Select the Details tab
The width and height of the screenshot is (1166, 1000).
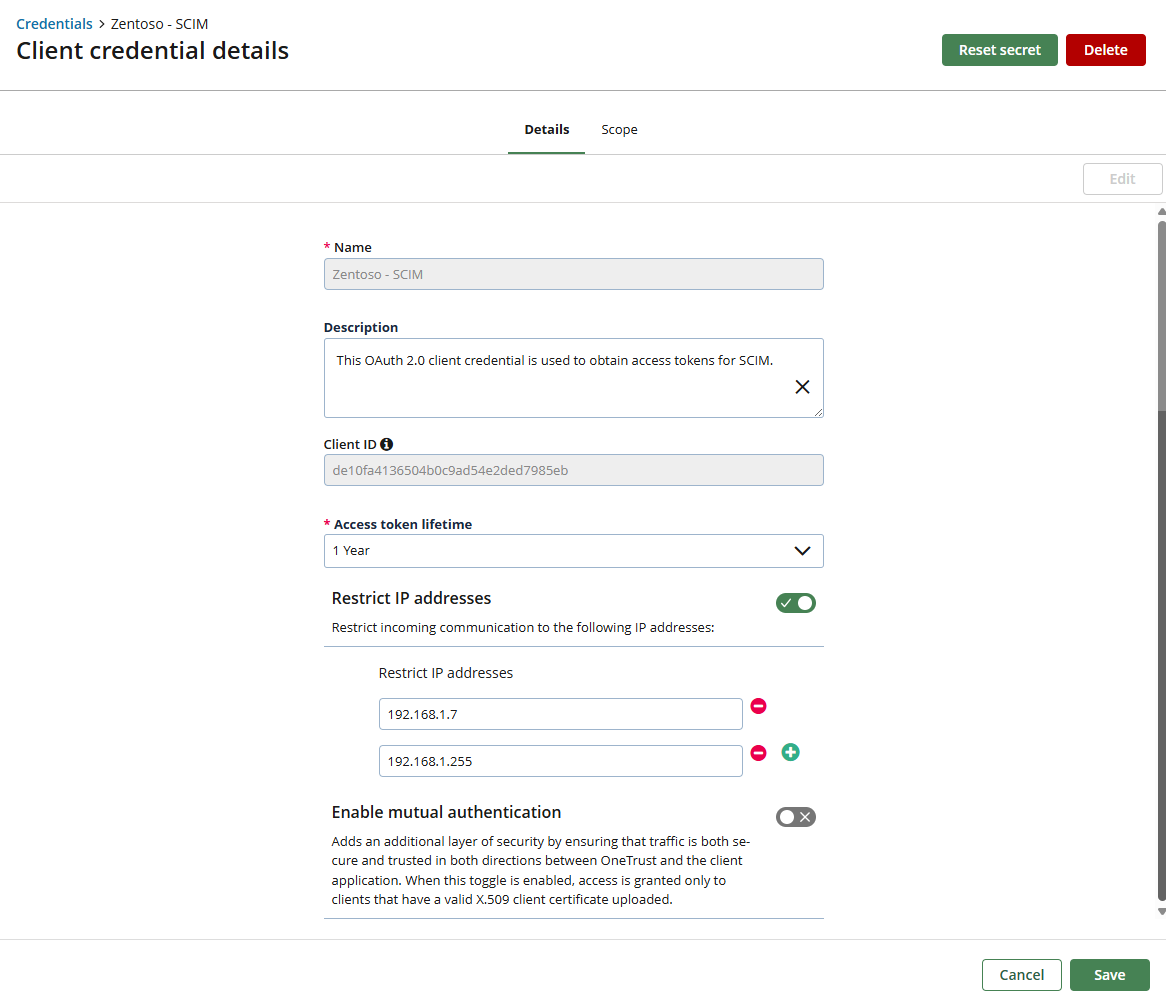(x=546, y=130)
